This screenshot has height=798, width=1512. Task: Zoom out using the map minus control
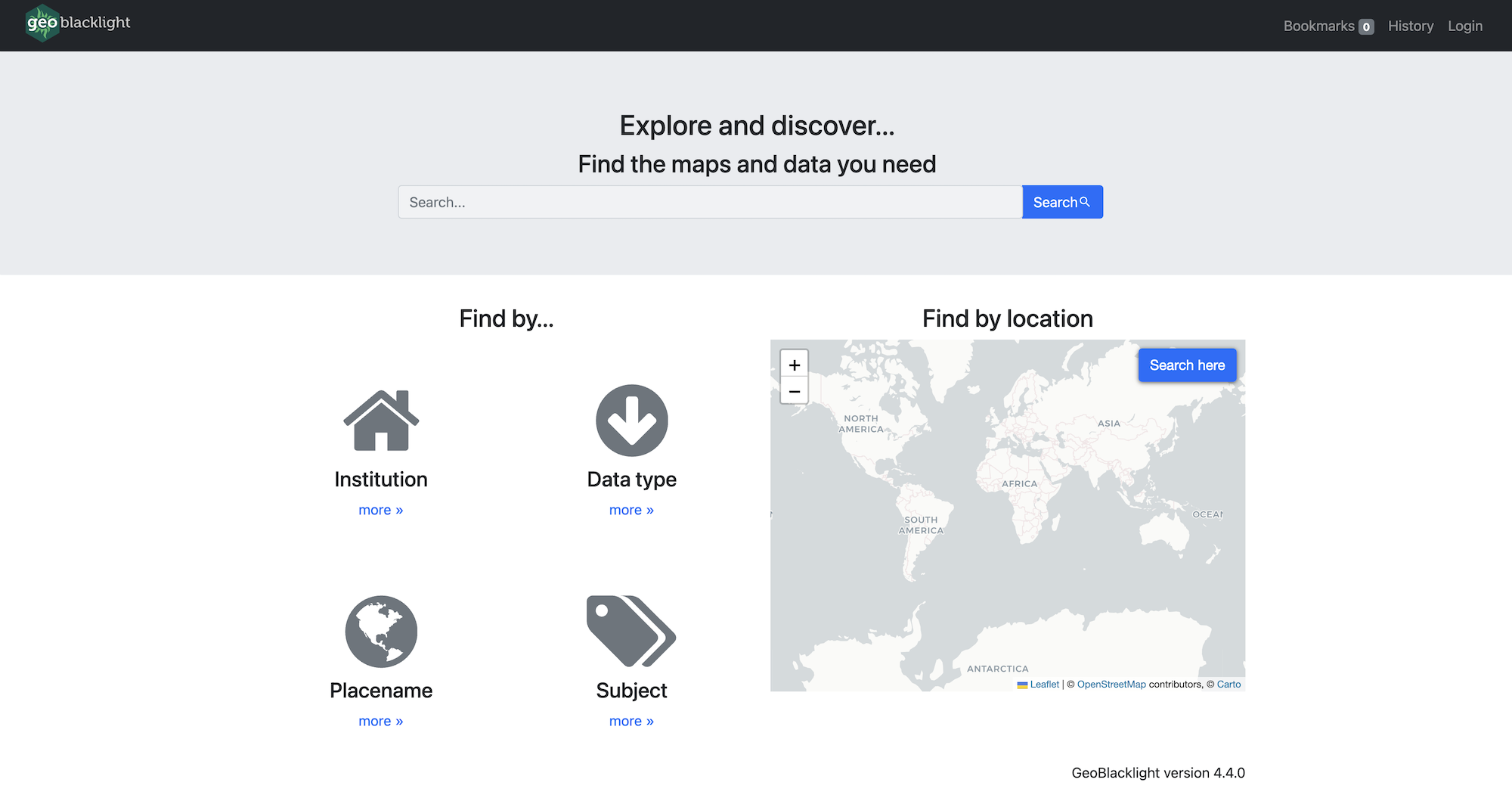pyautogui.click(x=795, y=392)
